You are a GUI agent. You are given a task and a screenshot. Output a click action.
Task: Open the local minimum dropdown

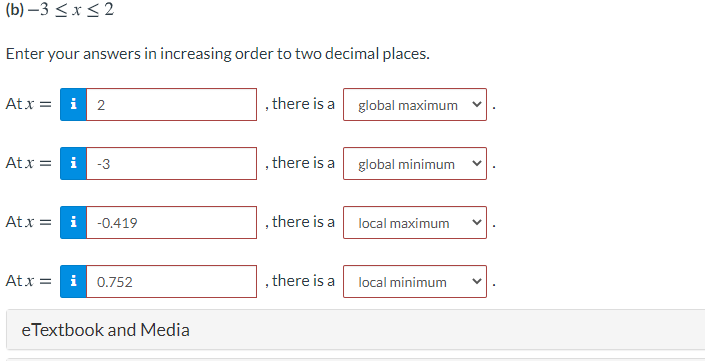pos(415,281)
